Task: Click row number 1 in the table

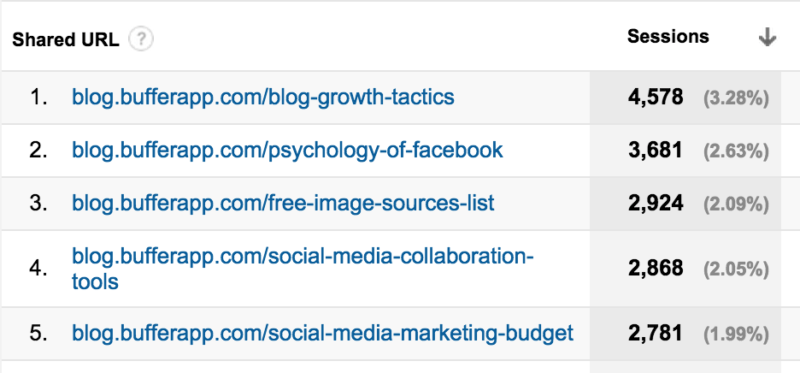Action: 39,97
